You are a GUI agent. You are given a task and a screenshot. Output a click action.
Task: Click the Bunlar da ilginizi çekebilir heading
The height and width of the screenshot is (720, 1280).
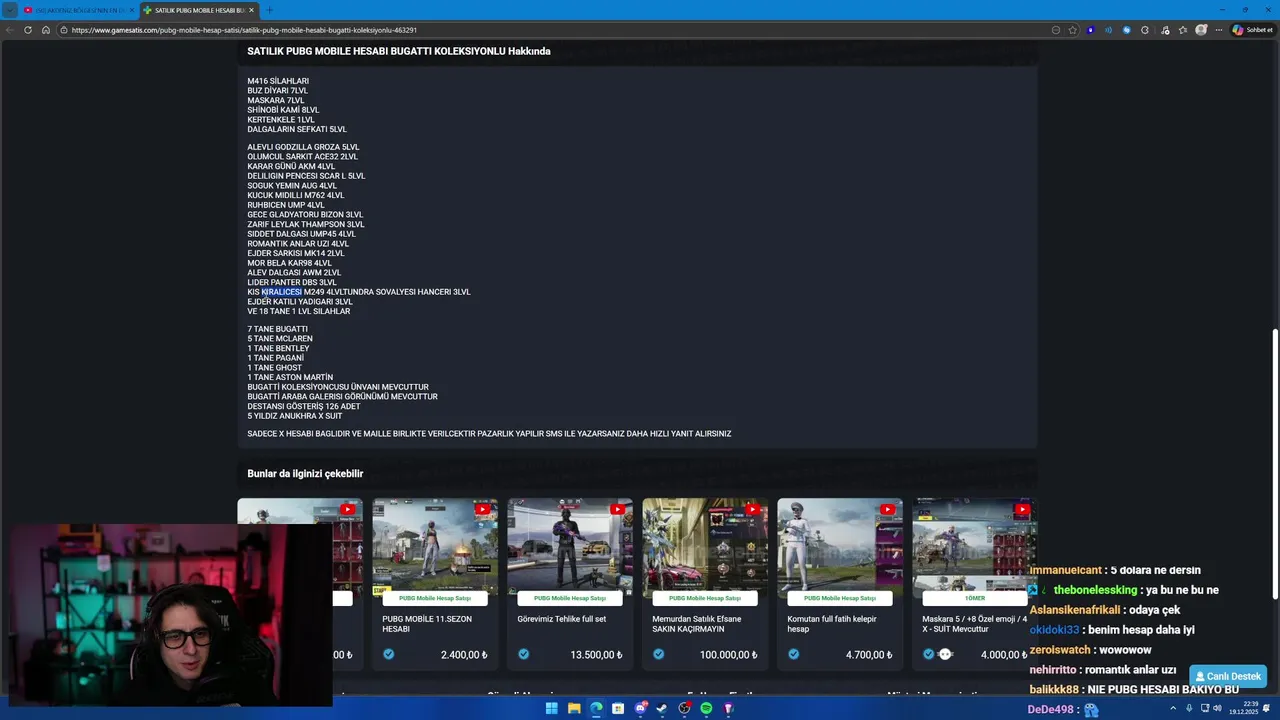pyautogui.click(x=305, y=473)
